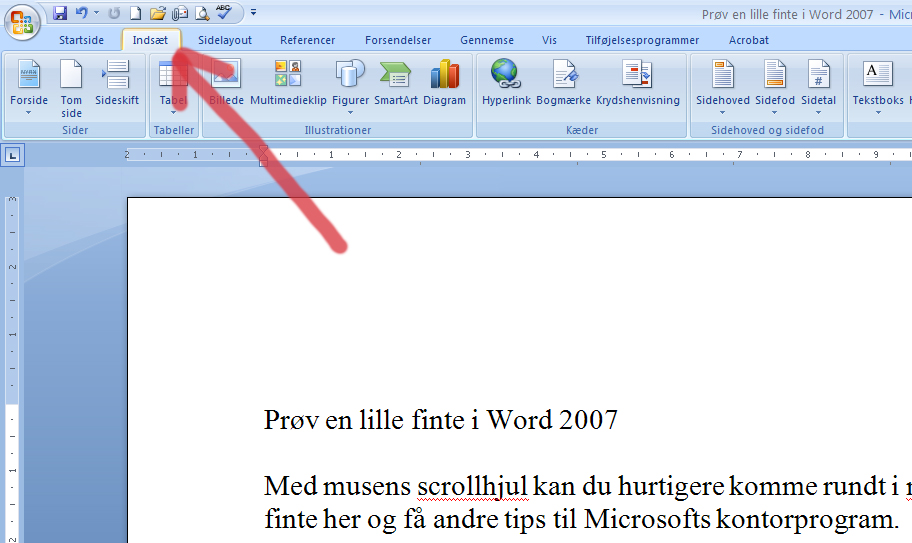Open a file with the folder icon
This screenshot has height=543, width=912.
tap(157, 13)
